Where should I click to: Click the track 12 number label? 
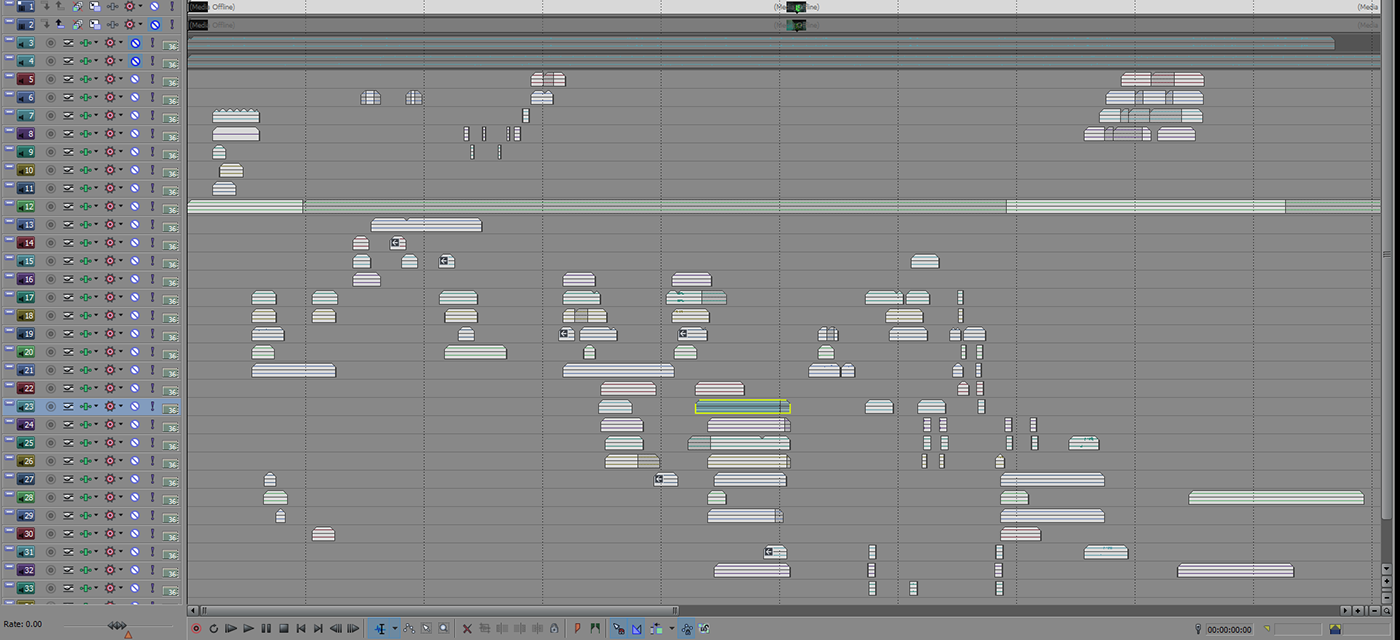[x=27, y=207]
